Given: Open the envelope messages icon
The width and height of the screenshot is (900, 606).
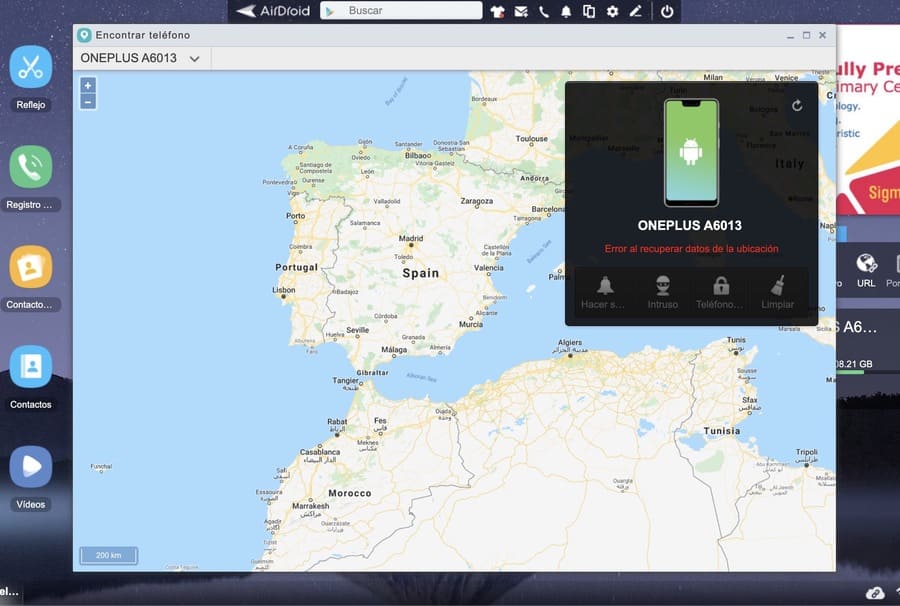Looking at the screenshot, I should click(x=521, y=11).
